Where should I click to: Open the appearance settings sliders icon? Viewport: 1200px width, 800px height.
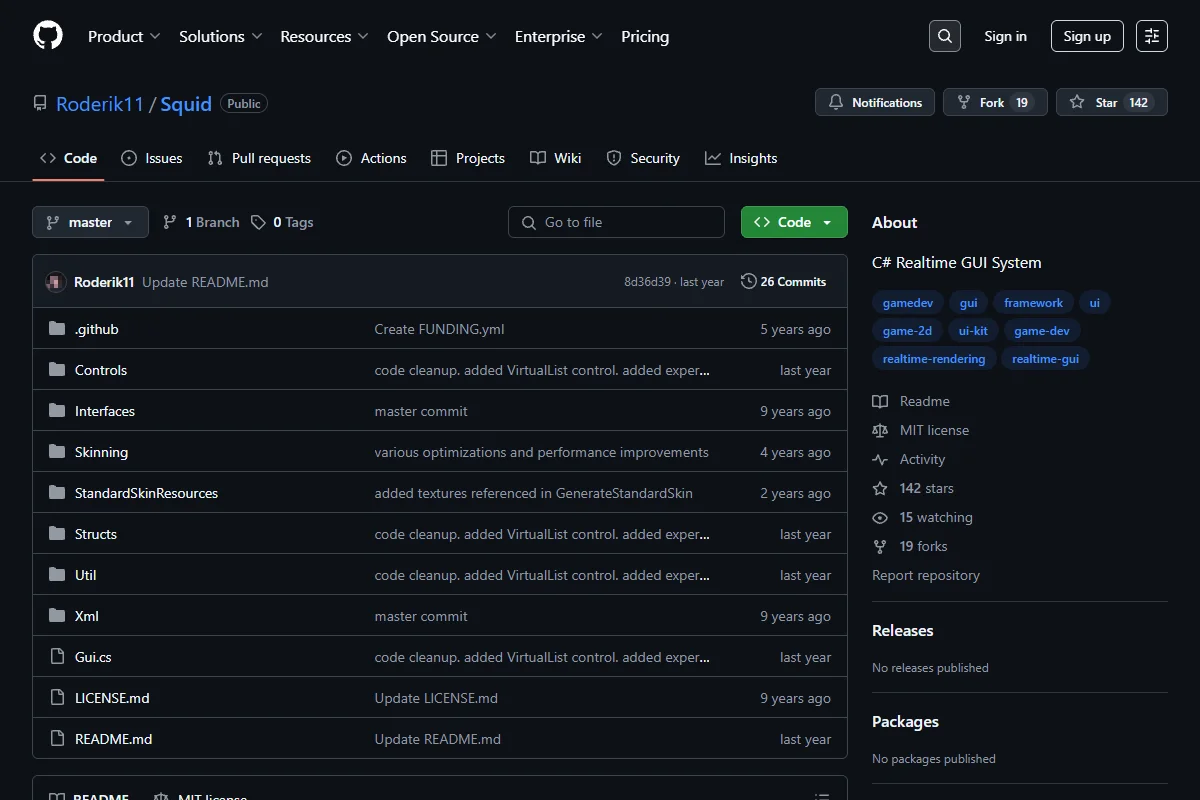1152,36
